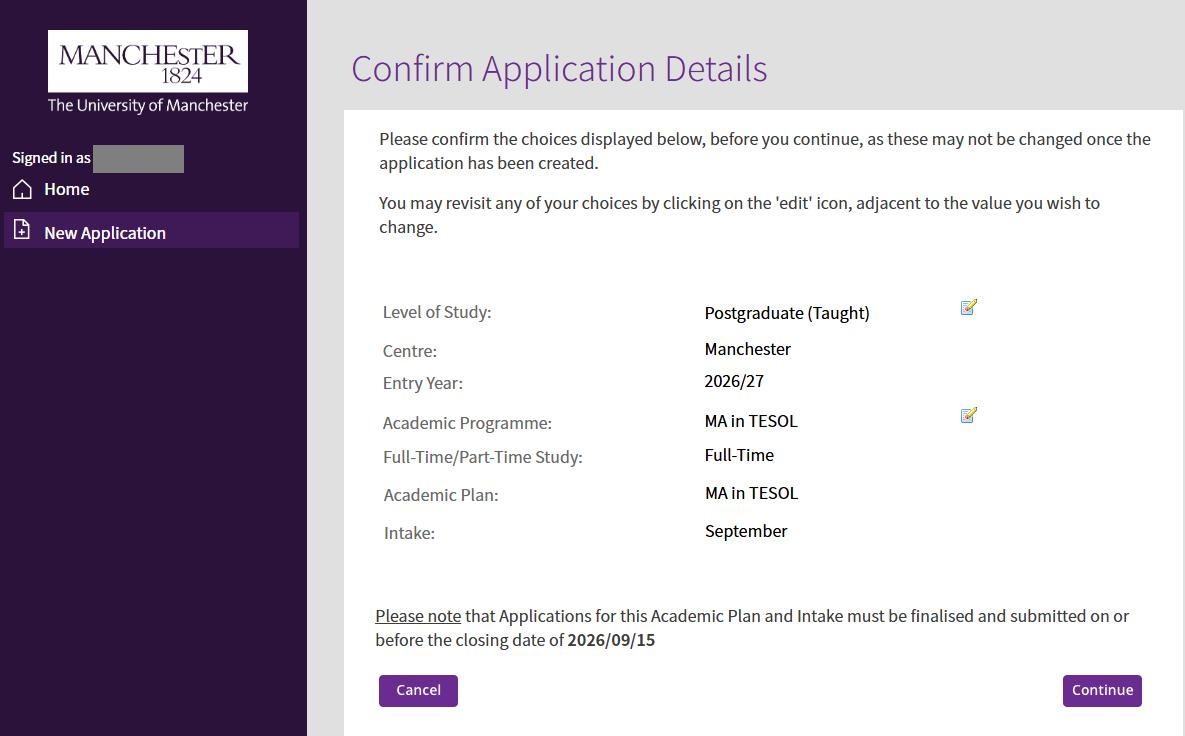Click the 'Academic Plan:' field label
Screen dimensions: 1185x736
coord(440,495)
